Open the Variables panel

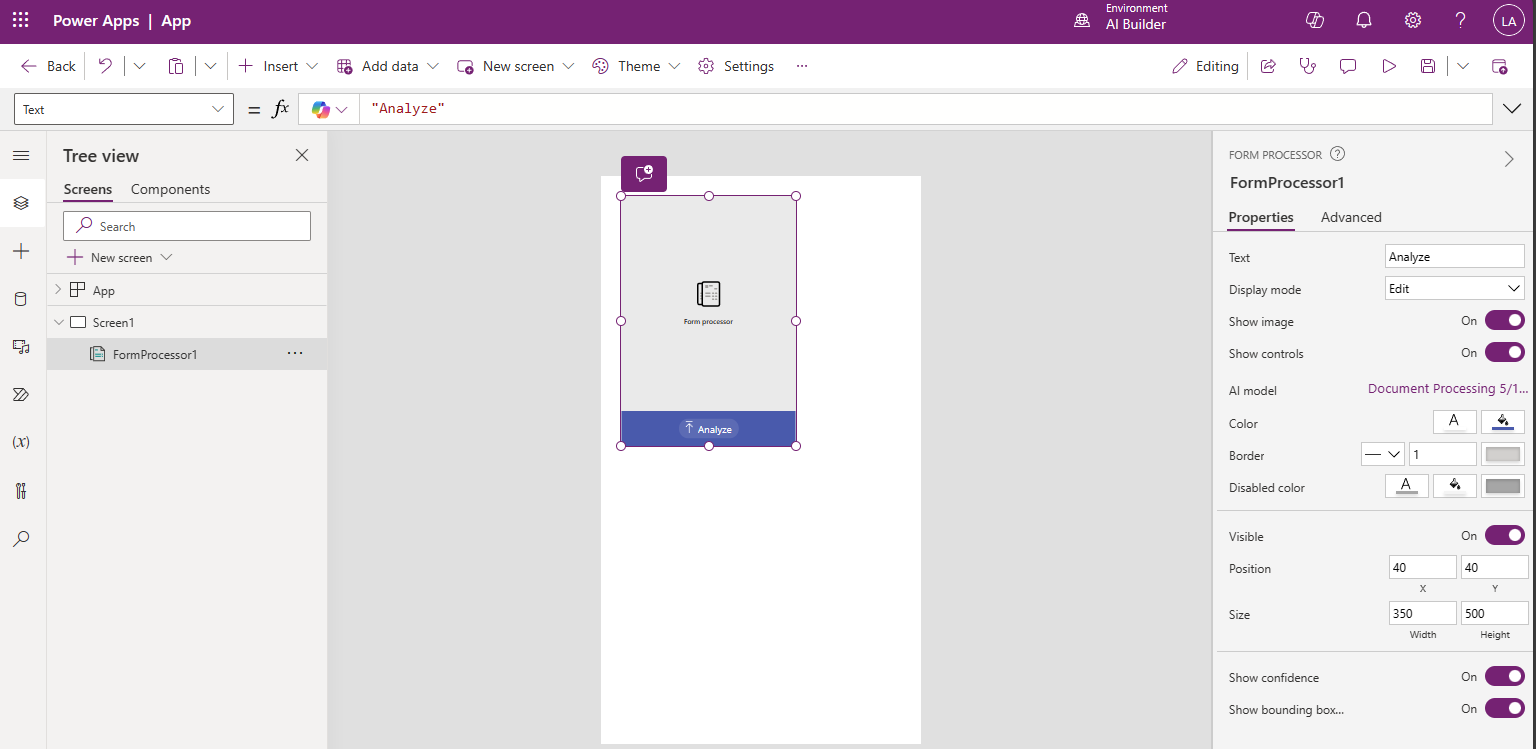click(x=22, y=442)
